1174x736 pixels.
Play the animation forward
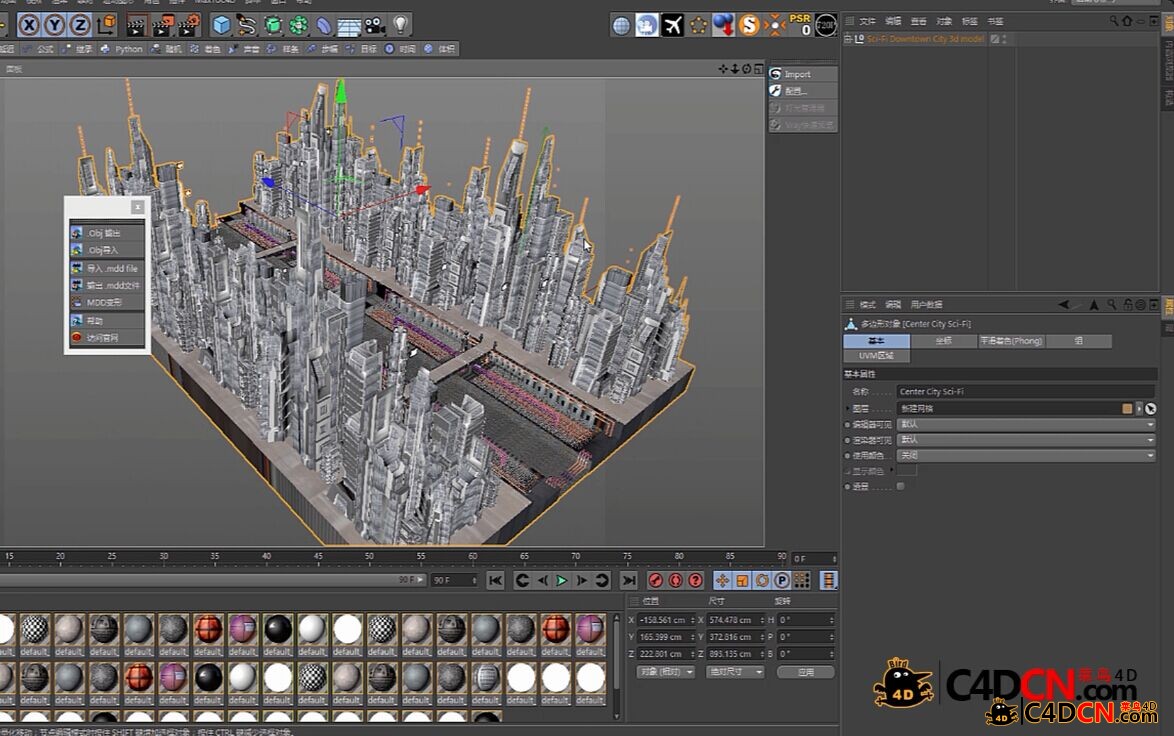pyautogui.click(x=562, y=580)
